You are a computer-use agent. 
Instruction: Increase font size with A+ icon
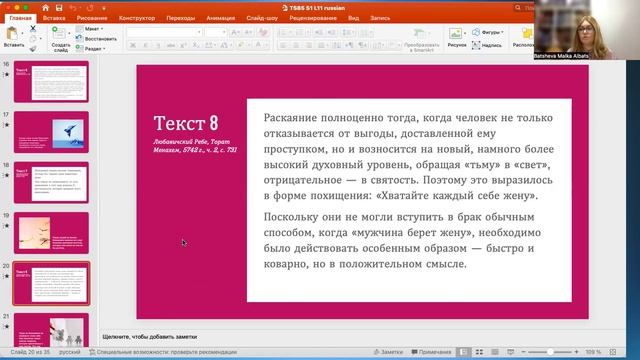tap(236, 33)
